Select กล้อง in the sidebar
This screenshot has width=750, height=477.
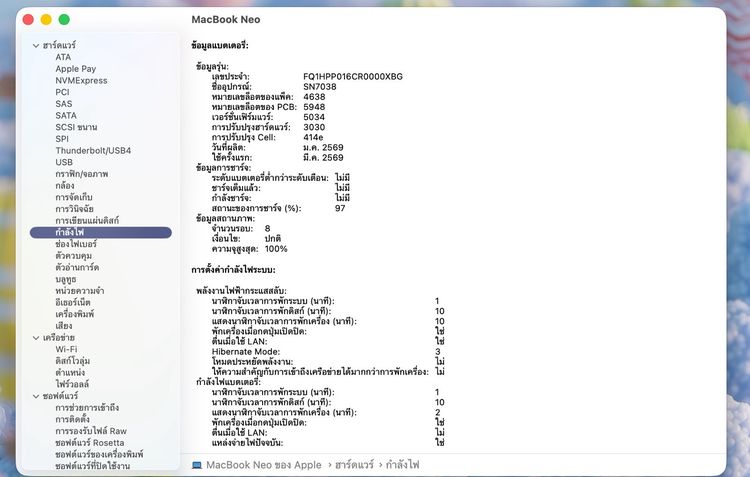click(x=65, y=186)
